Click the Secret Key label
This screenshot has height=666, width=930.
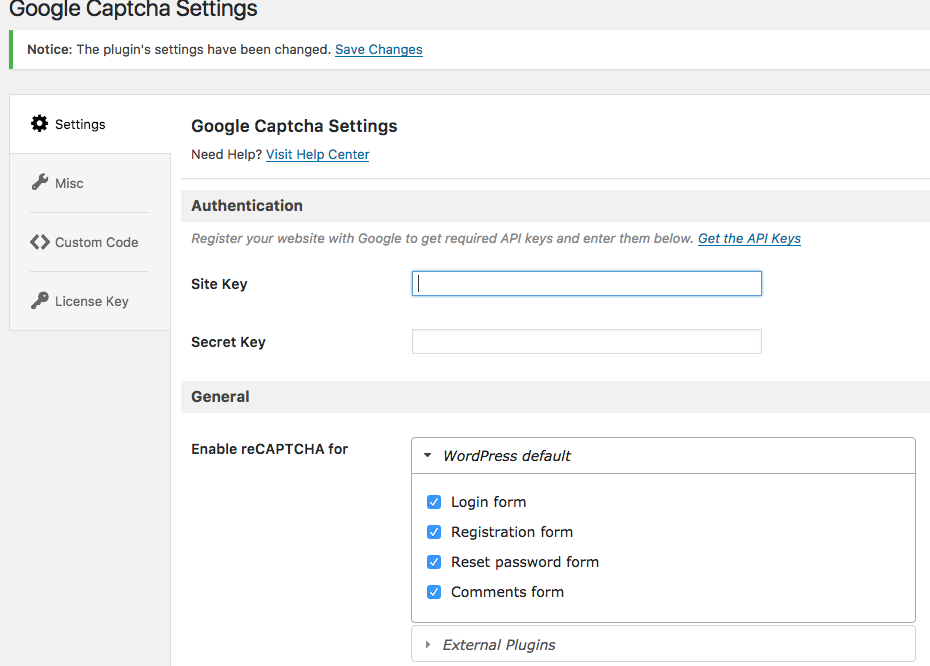(x=228, y=342)
